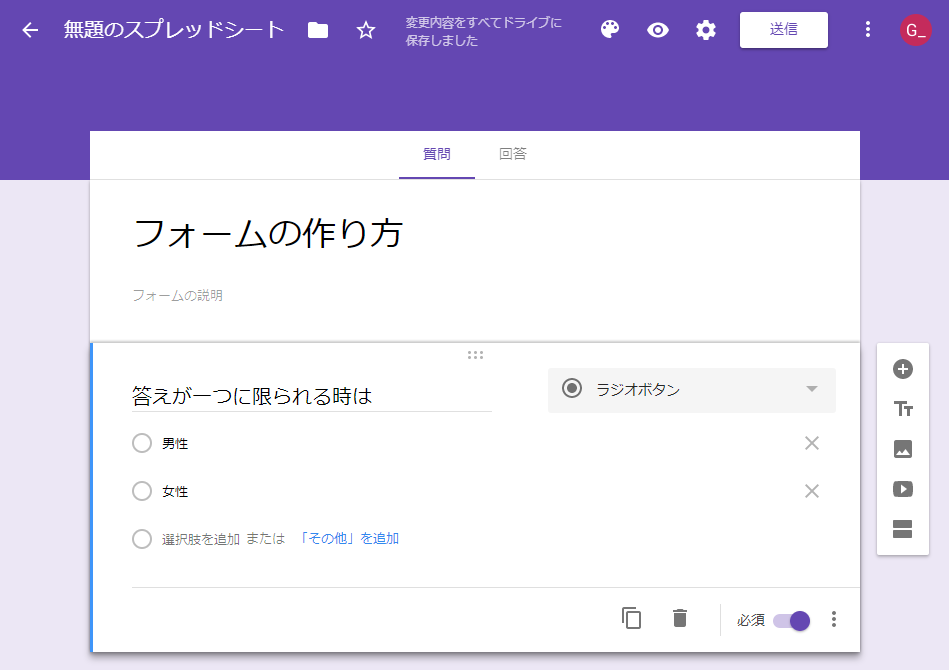Viewport: 949px width, 670px height.
Task: Add a new question with plus icon
Action: (x=903, y=369)
